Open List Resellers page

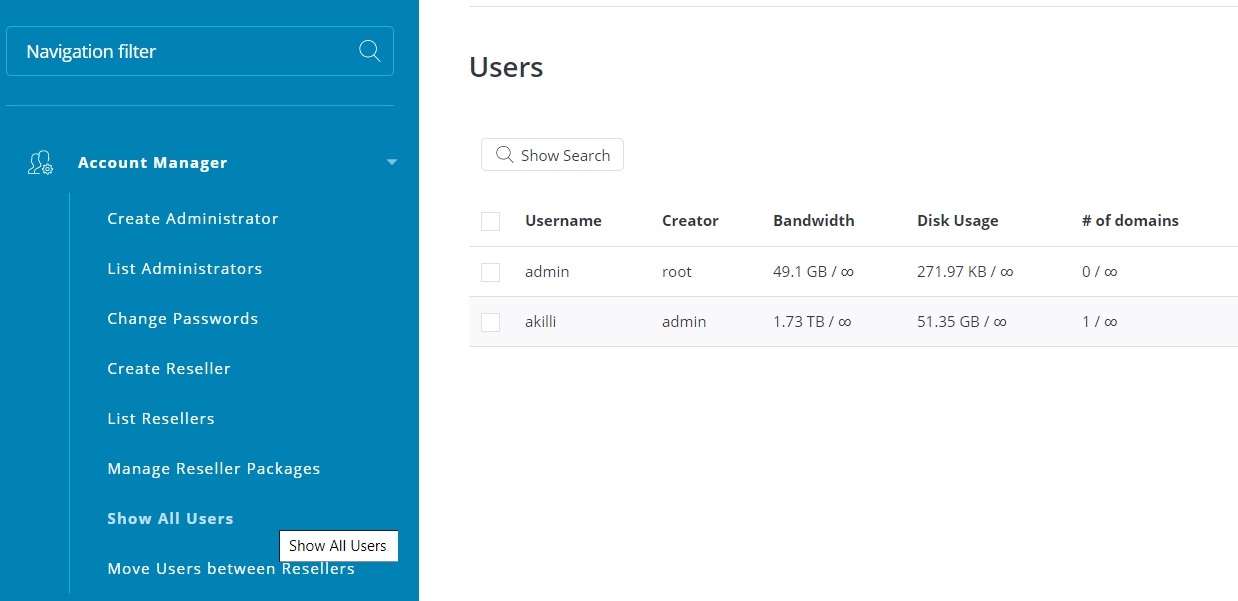pos(161,419)
